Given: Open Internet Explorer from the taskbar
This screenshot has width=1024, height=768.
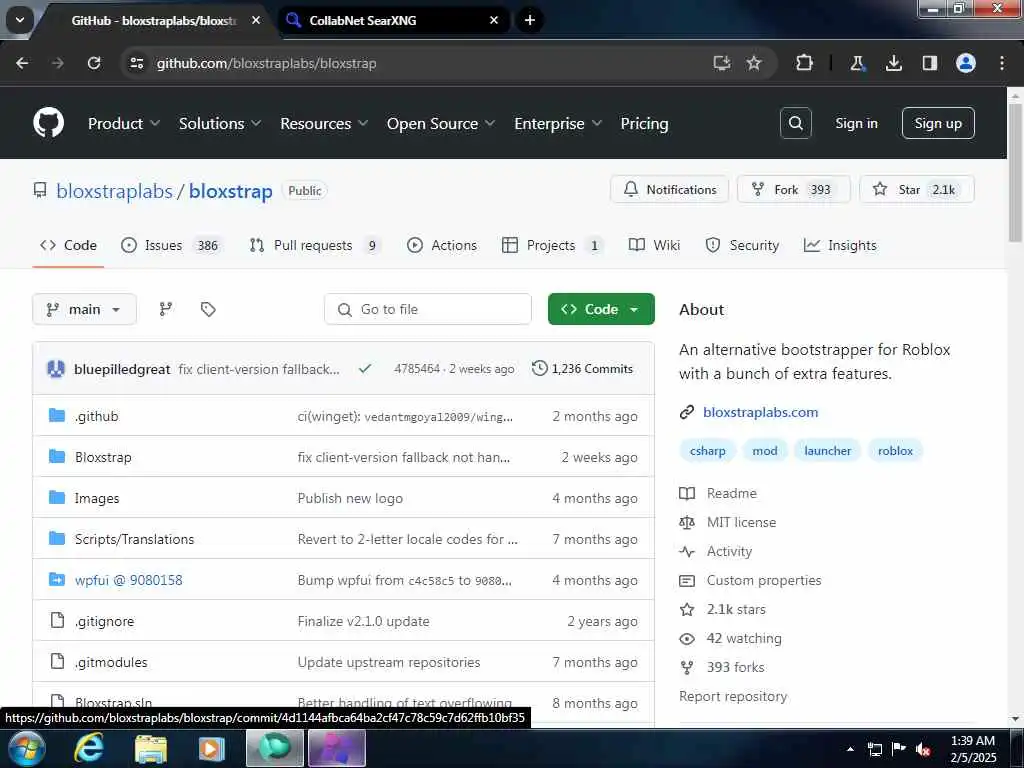Looking at the screenshot, I should click(89, 748).
